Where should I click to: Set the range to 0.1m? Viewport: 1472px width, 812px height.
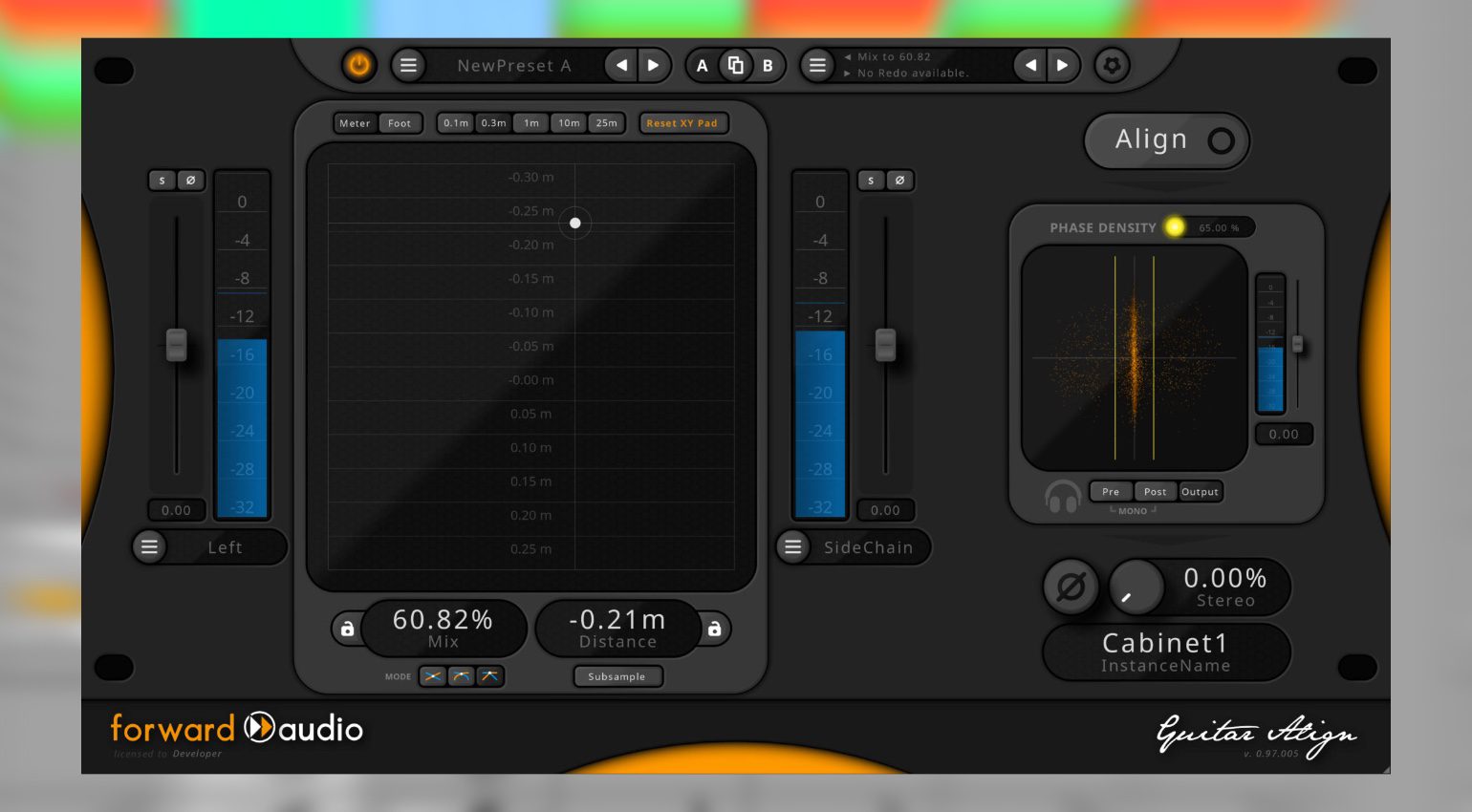pos(456,123)
